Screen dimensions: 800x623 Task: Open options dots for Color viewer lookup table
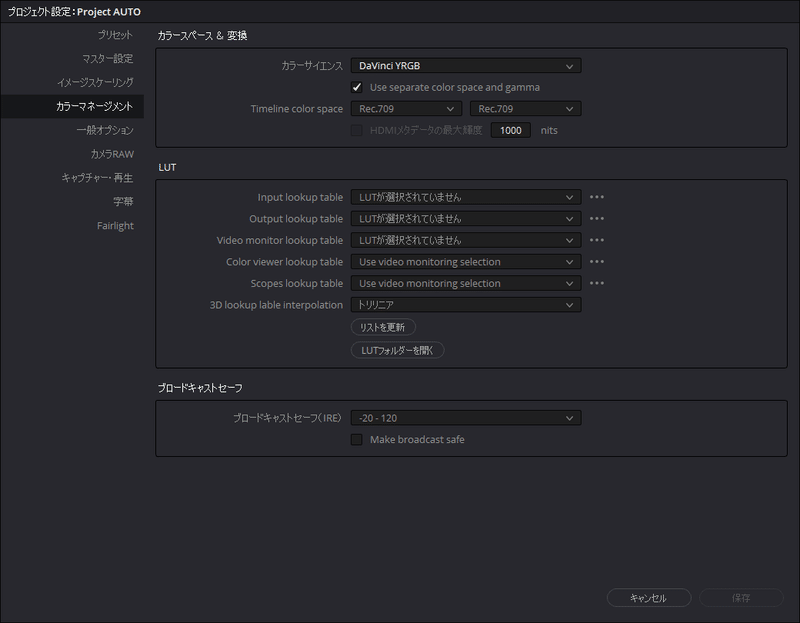(x=596, y=262)
